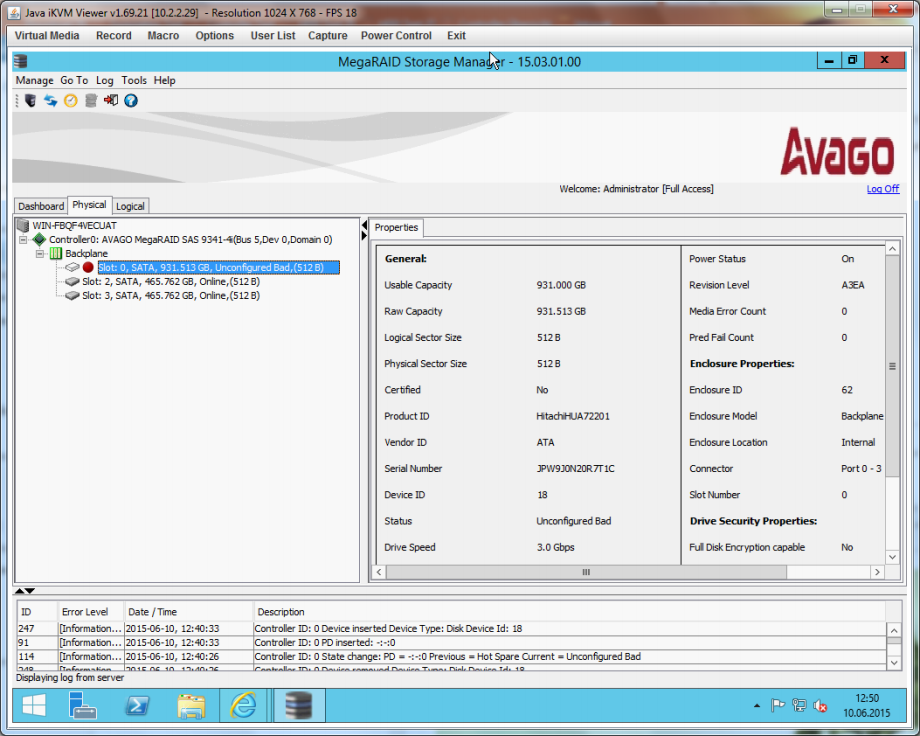Click the gray database stack toolbar icon
The image size is (920, 736).
(91, 100)
